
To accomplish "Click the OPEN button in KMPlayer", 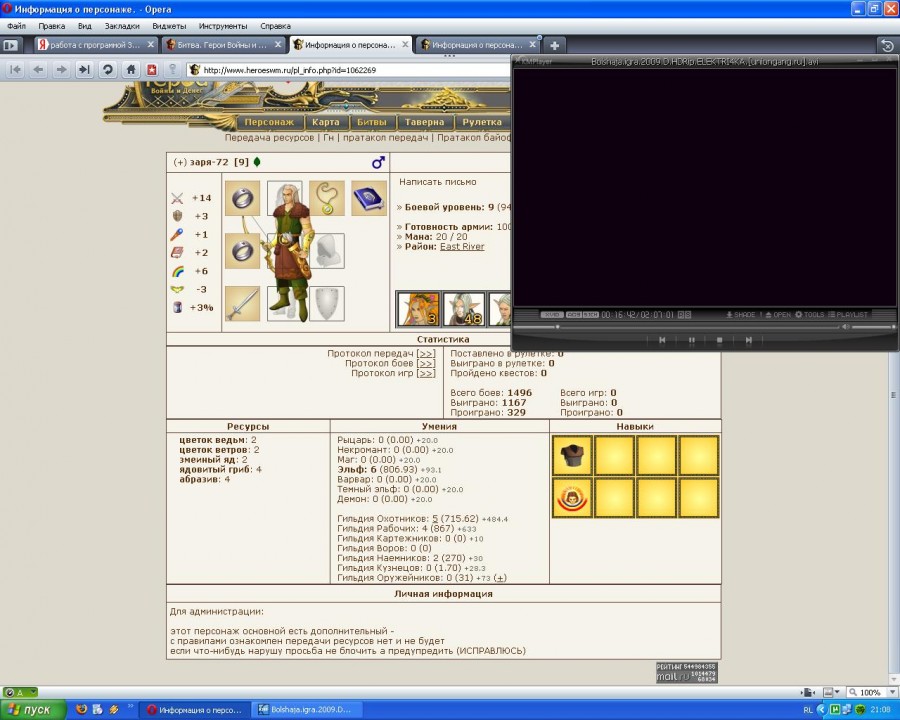I will pos(778,315).
